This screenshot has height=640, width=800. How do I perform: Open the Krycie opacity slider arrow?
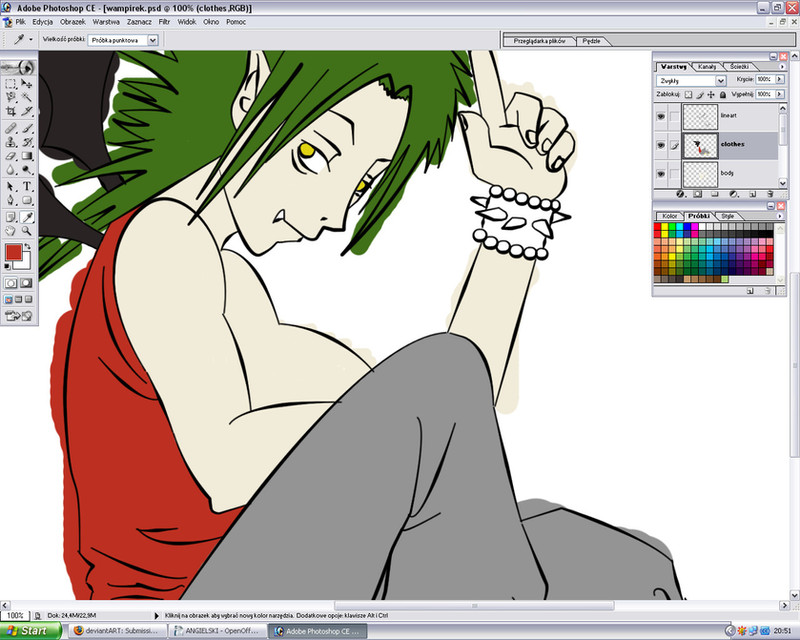tap(780, 79)
